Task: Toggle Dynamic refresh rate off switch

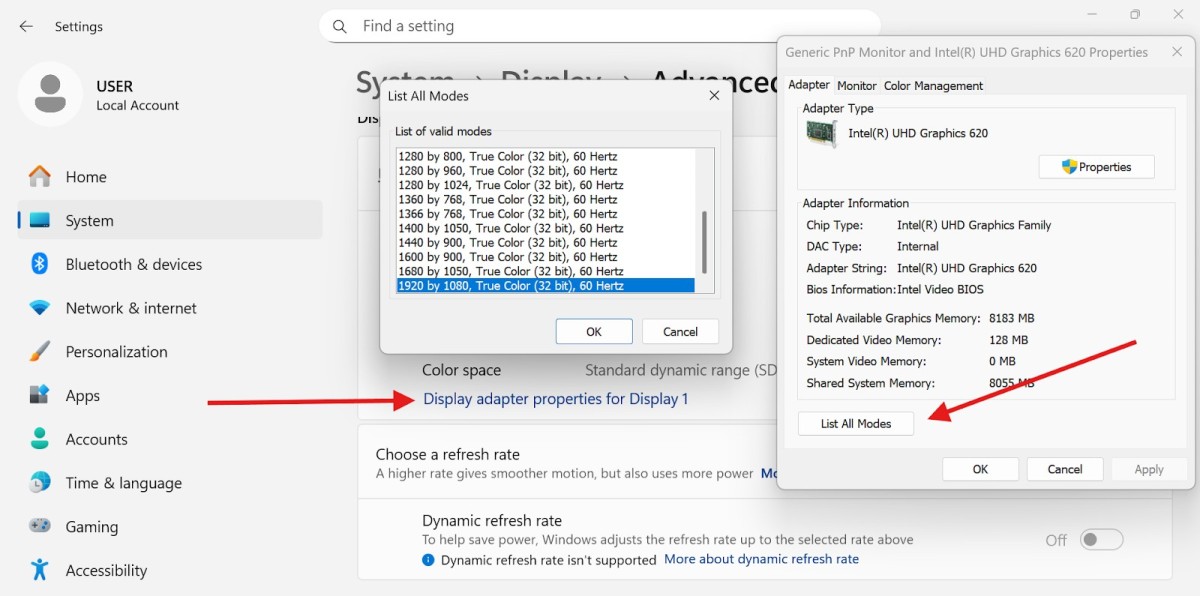Action: [1101, 539]
